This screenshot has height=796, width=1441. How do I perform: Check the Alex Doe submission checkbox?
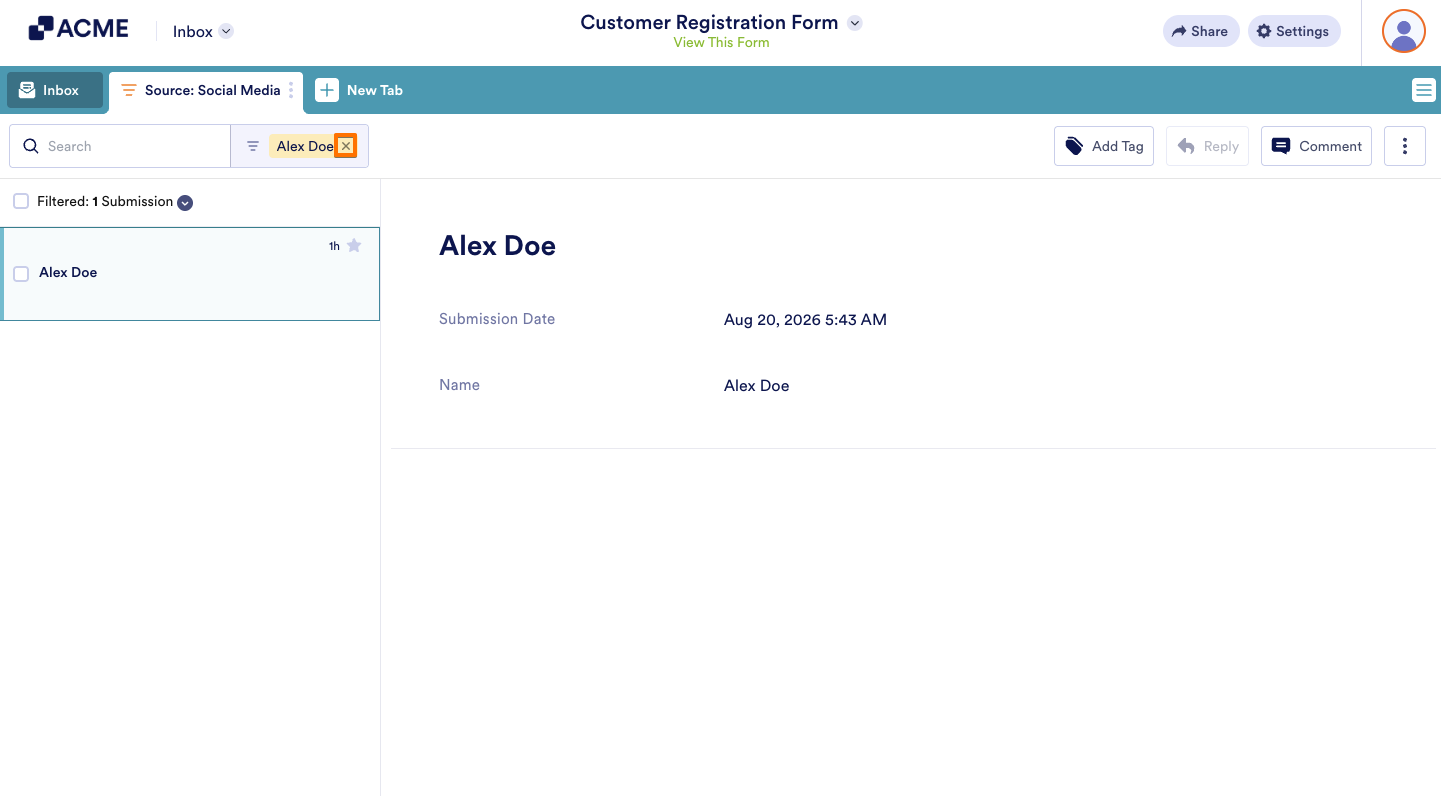pyautogui.click(x=21, y=273)
